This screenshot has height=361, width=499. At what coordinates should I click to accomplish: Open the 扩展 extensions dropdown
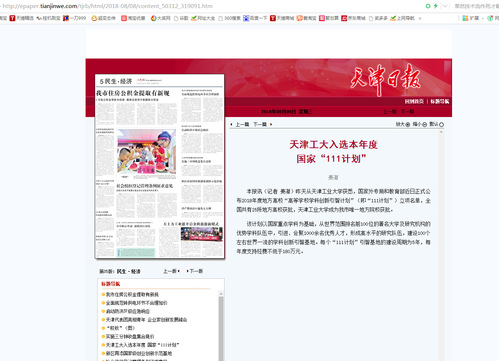pos(473,18)
